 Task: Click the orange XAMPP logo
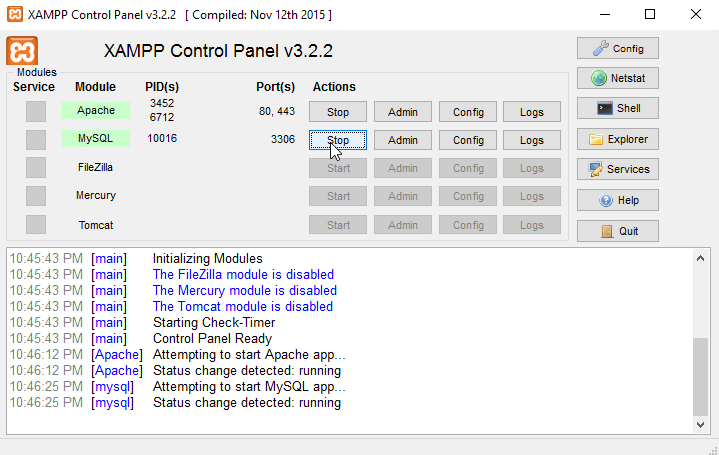tap(22, 51)
